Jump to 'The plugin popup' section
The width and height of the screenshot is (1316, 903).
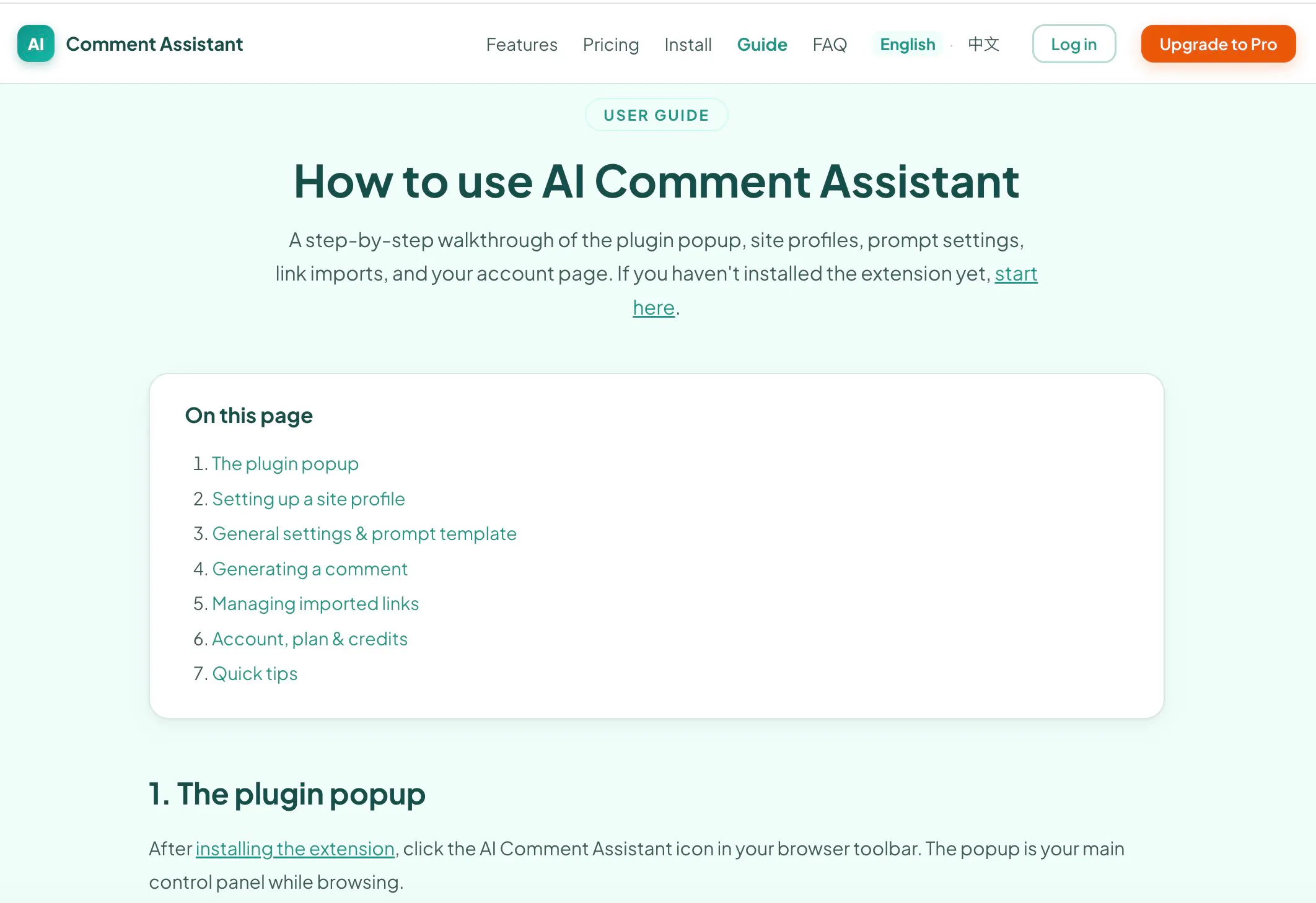tap(285, 463)
